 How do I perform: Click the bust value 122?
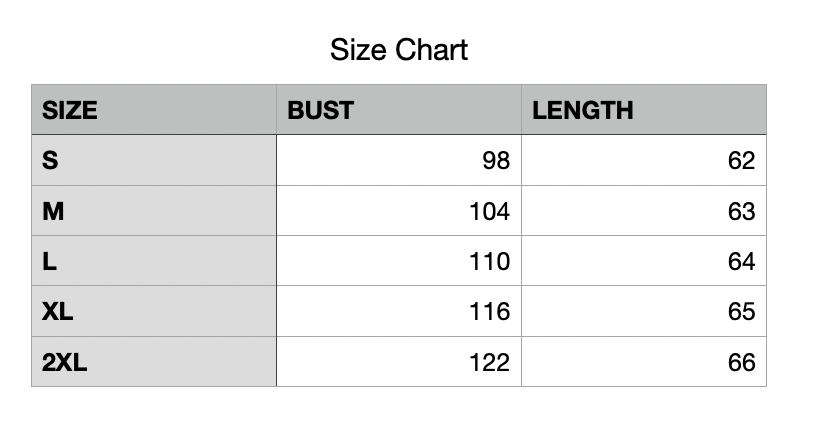[489, 362]
